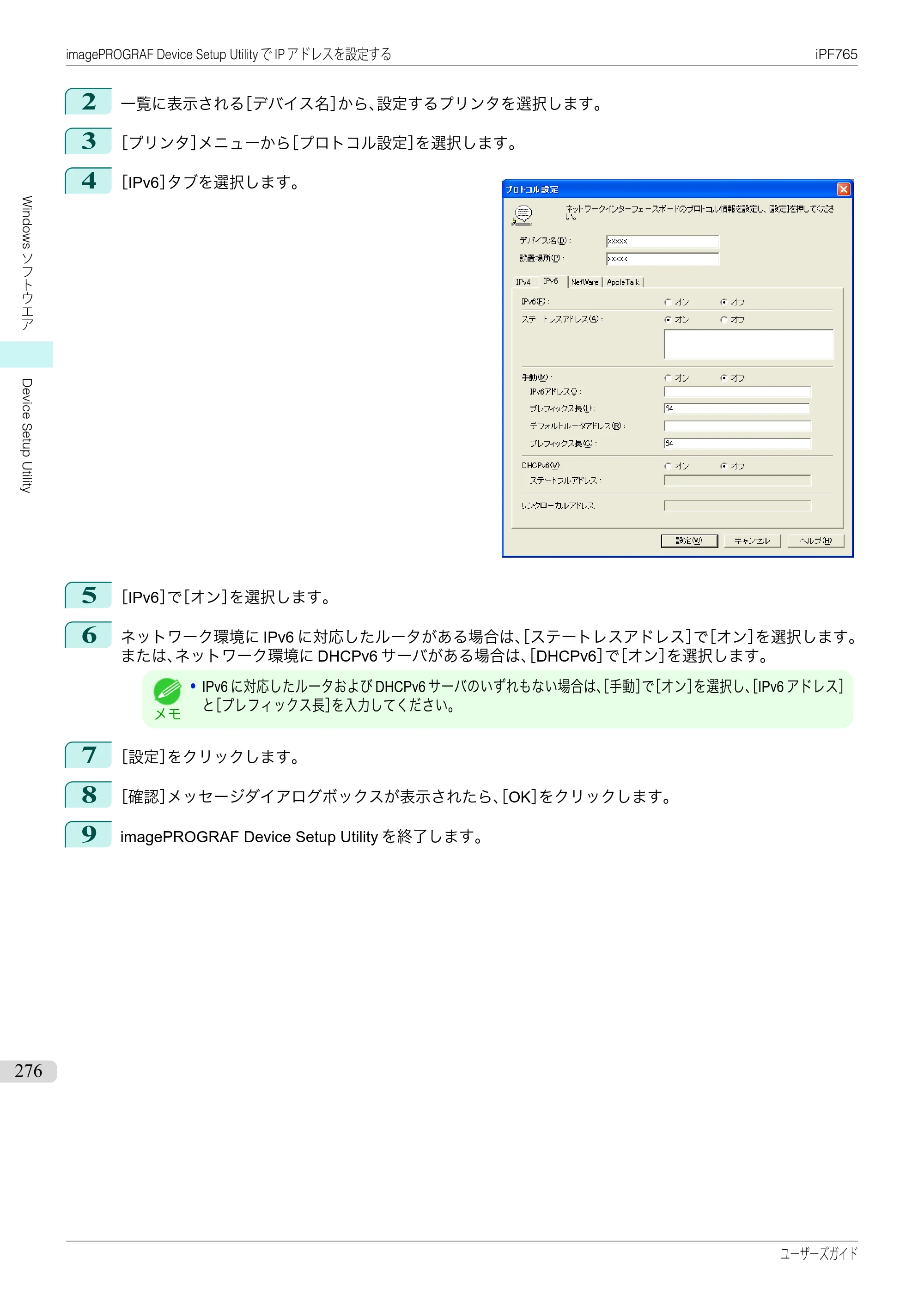Click the プレフィックス長(L) field
924x1307 pixels.
click(x=737, y=409)
